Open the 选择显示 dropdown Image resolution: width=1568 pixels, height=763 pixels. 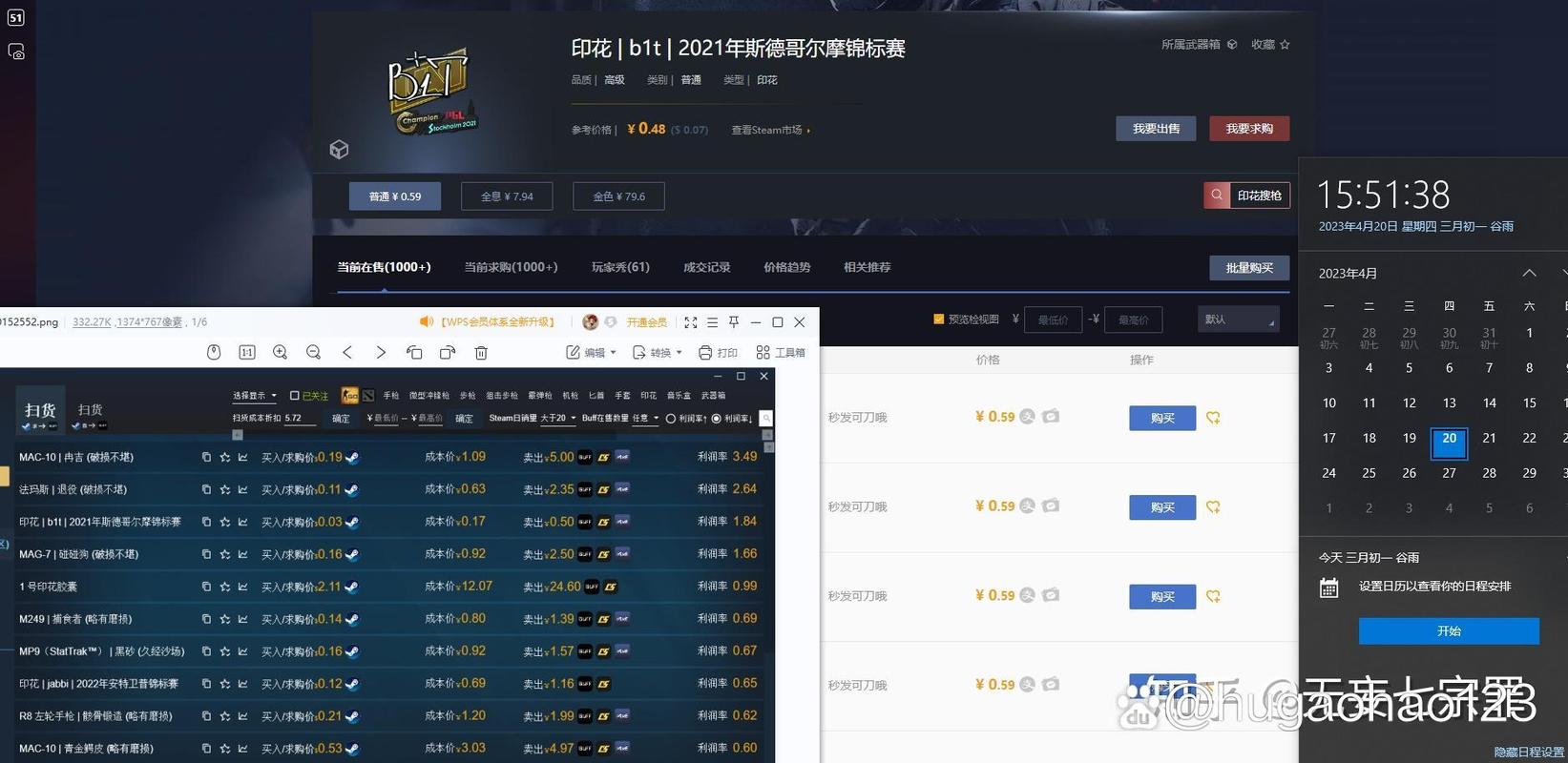255,396
